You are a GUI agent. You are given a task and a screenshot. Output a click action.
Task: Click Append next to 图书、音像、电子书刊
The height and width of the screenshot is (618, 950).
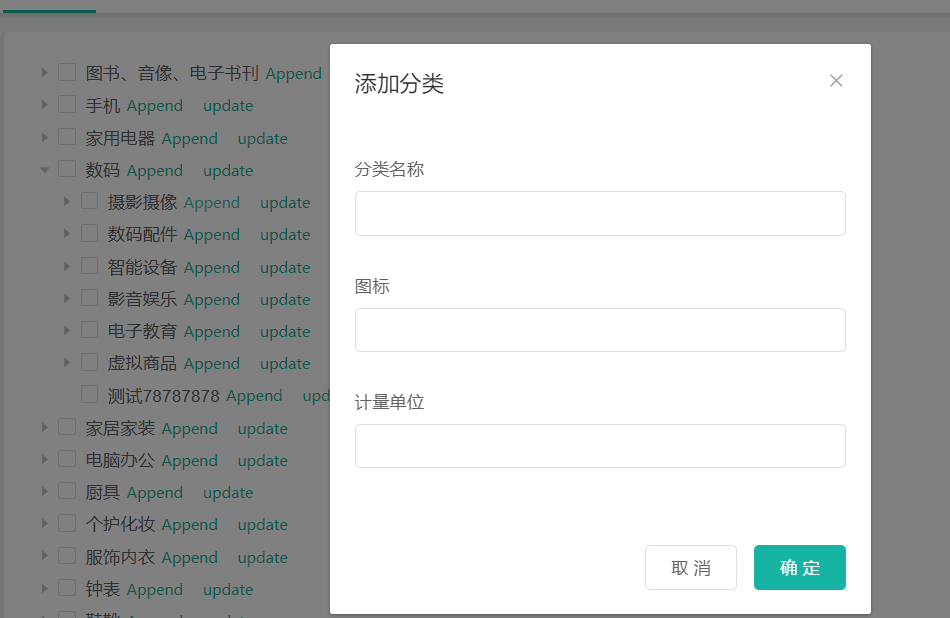[x=294, y=74]
